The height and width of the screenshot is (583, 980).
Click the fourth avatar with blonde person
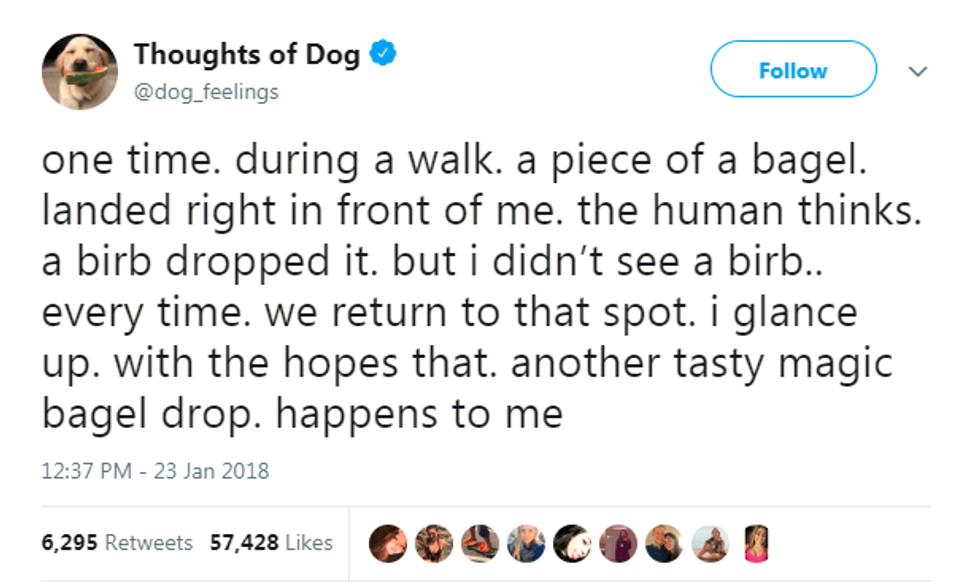(x=525, y=542)
